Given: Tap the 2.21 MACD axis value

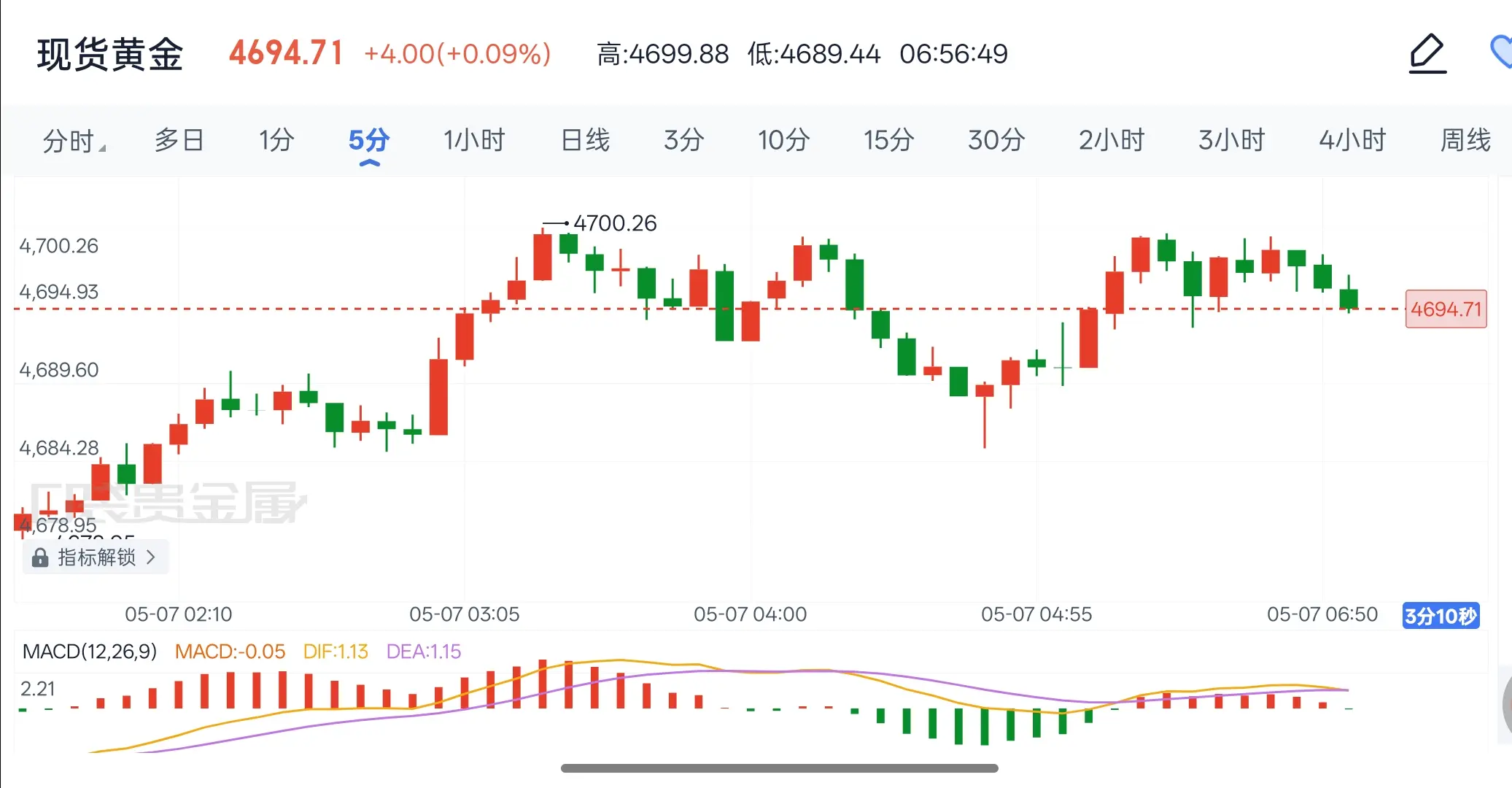Looking at the screenshot, I should 38,688.
